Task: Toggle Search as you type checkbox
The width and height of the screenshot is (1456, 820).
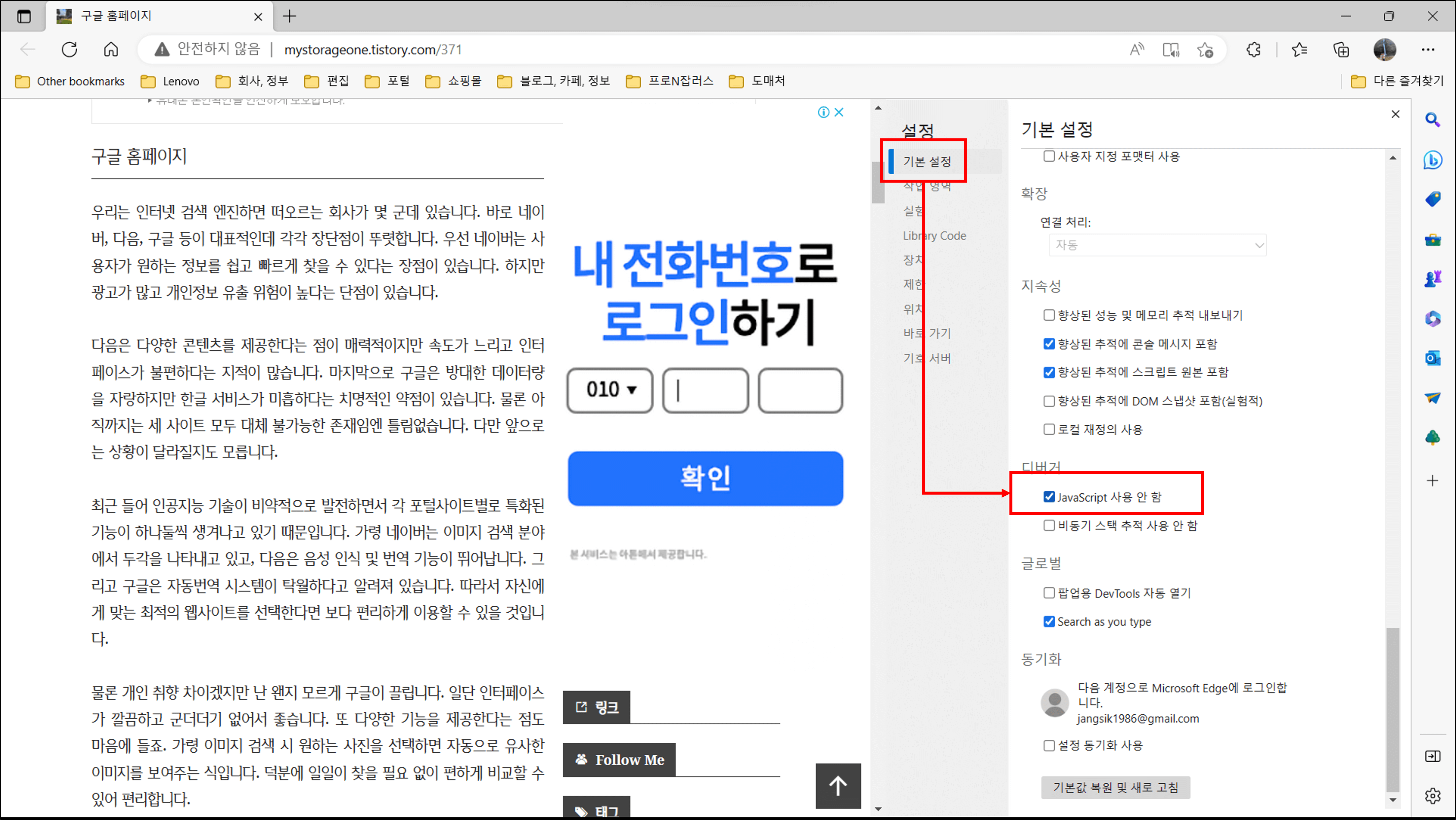Action: pos(1049,622)
